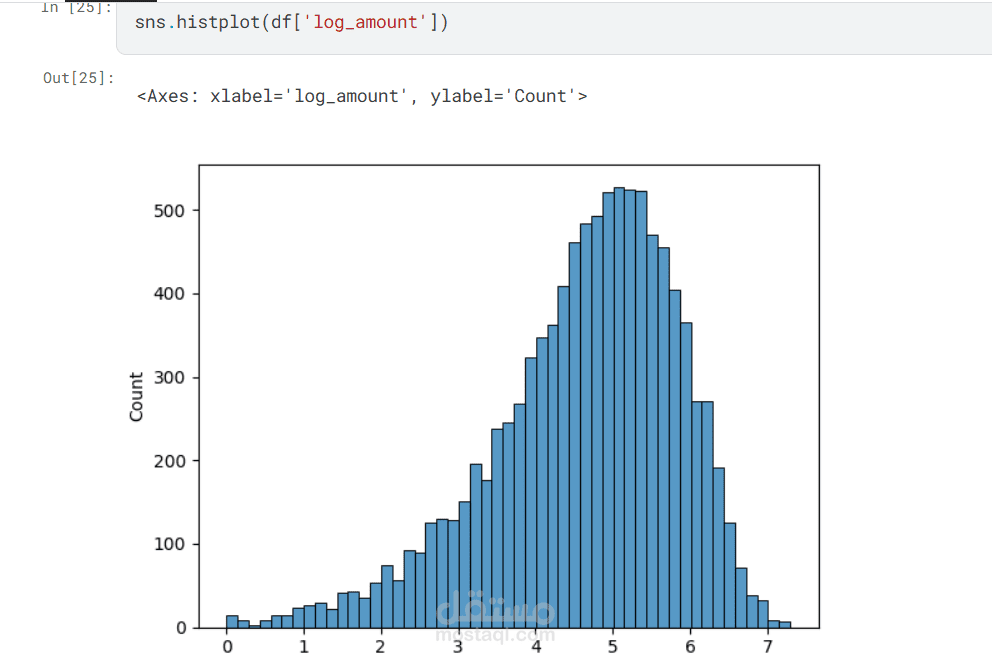Click the Out[25]: output prompt label
The image size is (992, 658).
click(78, 78)
